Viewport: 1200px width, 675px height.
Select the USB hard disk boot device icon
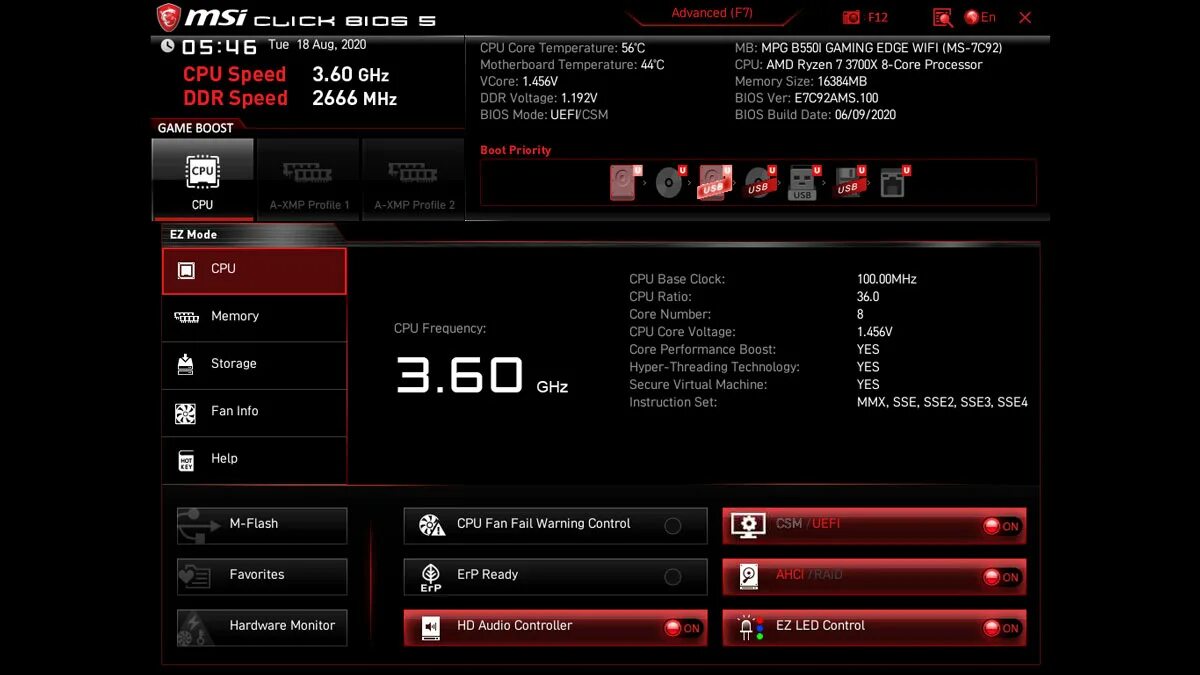click(716, 183)
